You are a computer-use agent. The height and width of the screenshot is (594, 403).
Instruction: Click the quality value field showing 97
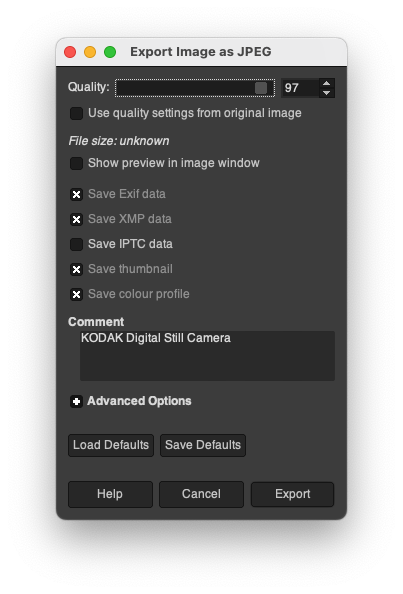pos(300,88)
